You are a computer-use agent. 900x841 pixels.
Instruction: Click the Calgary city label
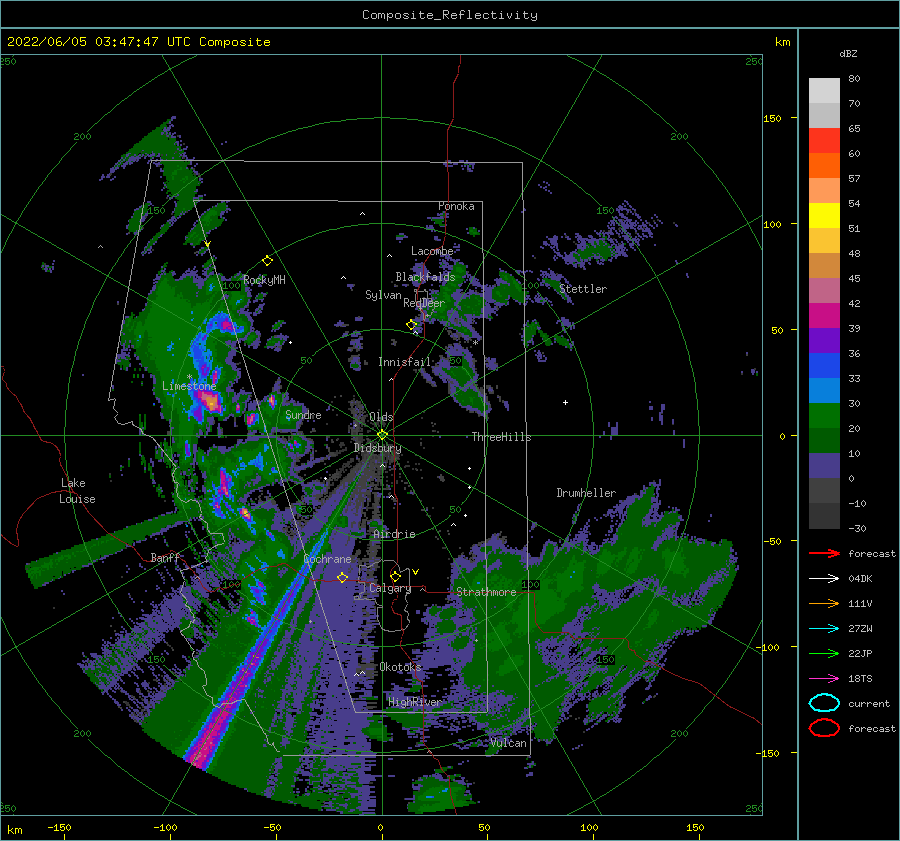[x=390, y=588]
